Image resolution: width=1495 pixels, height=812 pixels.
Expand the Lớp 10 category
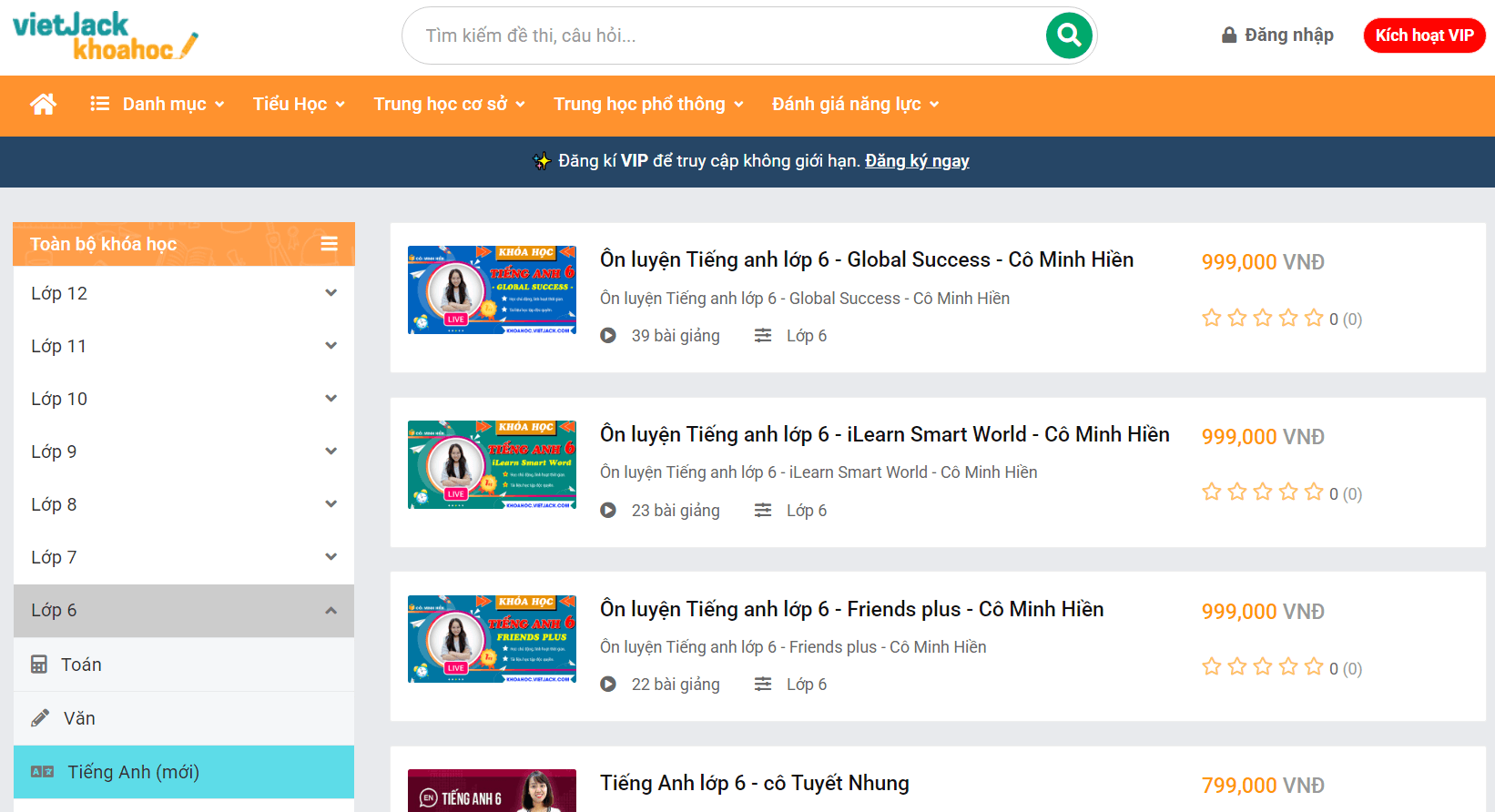184,399
